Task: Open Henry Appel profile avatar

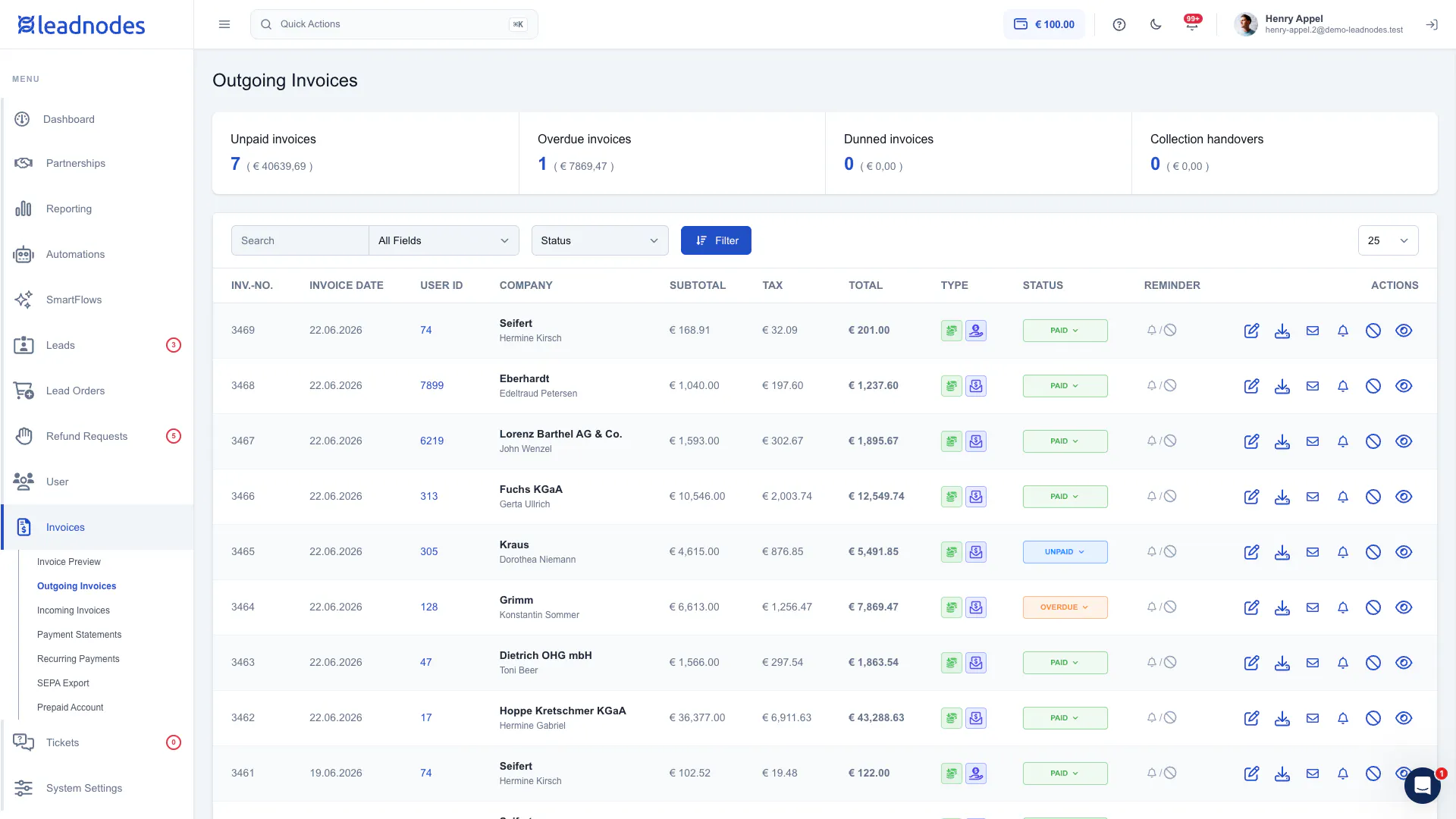Action: [x=1245, y=24]
